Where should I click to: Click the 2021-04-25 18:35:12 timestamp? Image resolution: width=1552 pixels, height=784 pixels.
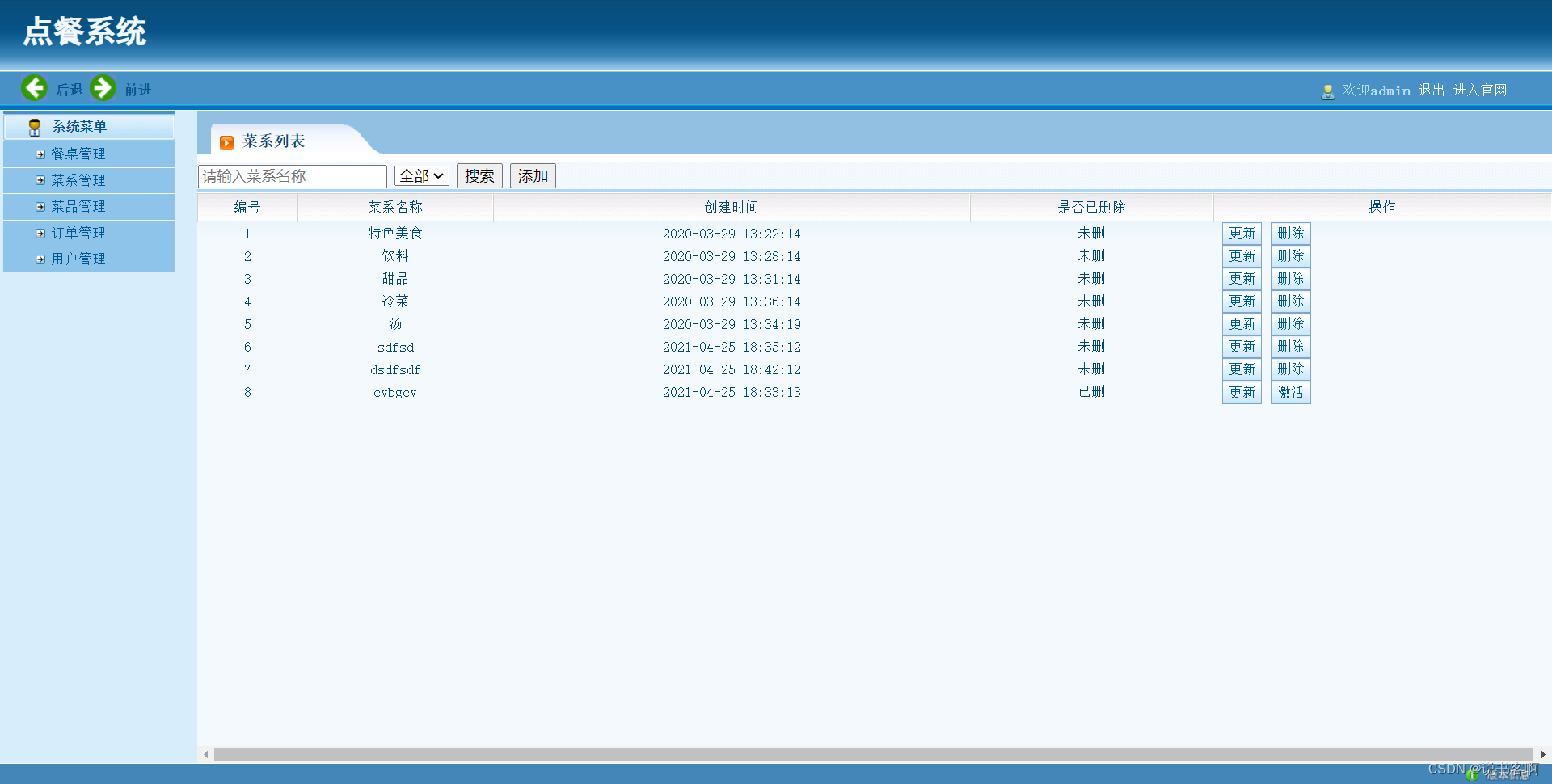tap(732, 348)
